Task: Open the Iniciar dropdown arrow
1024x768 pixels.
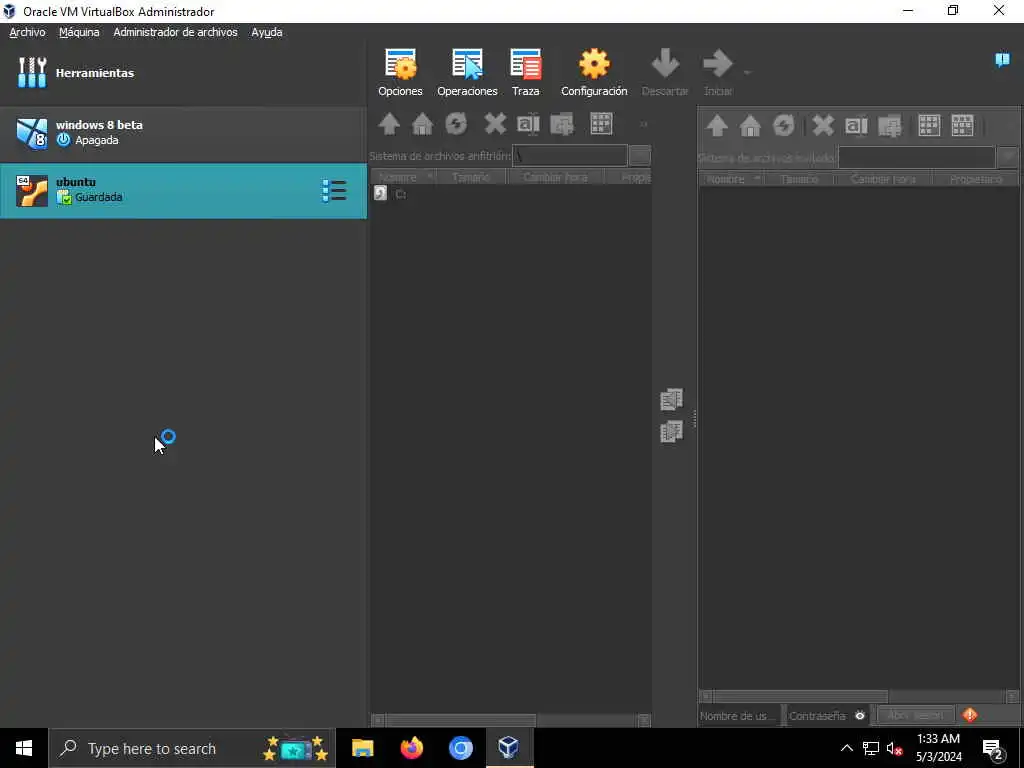Action: pos(746,72)
